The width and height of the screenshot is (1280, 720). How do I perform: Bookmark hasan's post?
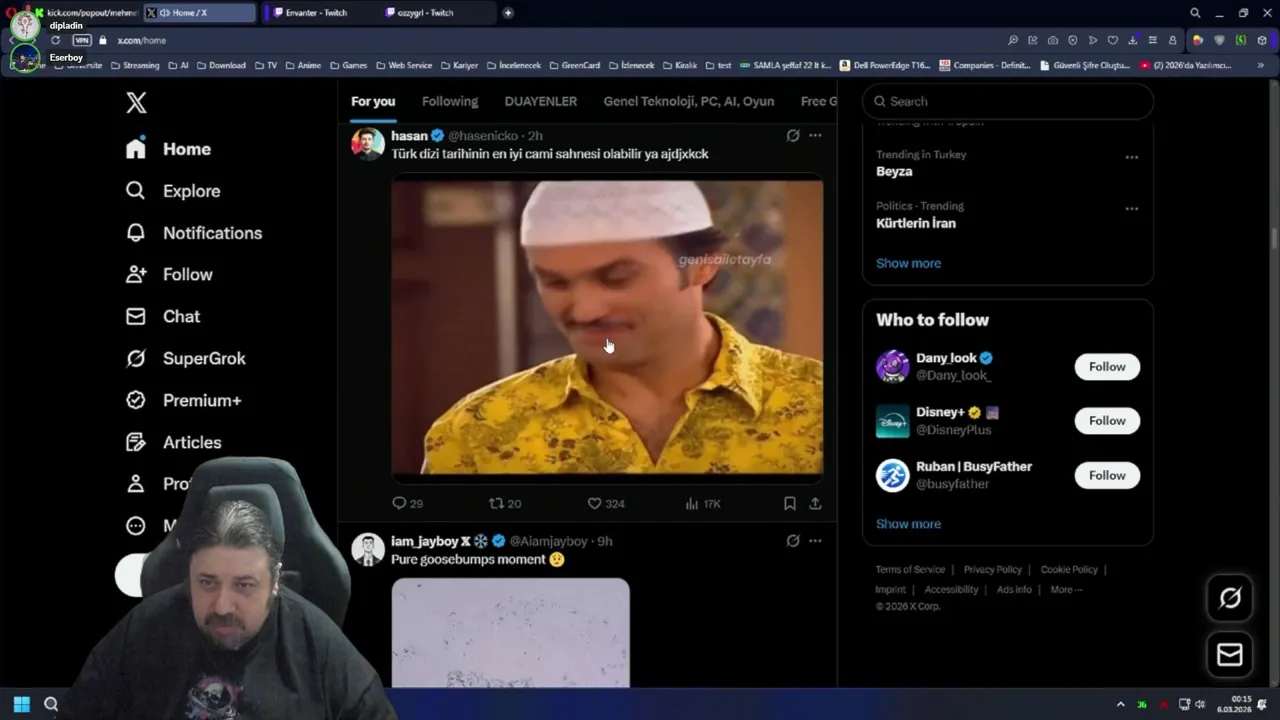[790, 504]
